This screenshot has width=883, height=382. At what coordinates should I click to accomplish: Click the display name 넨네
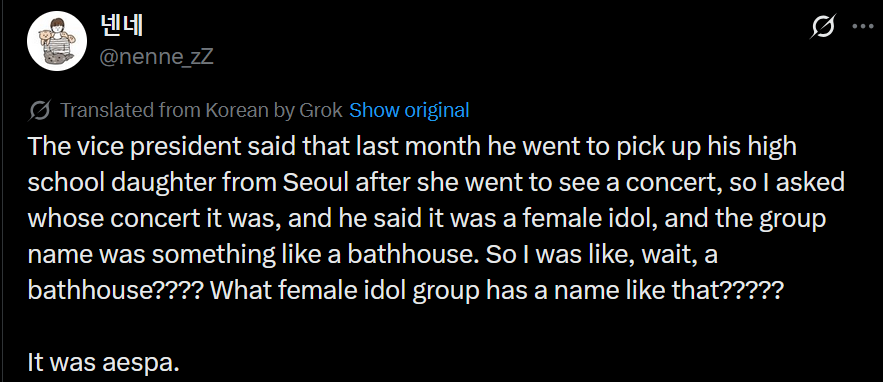point(121,26)
